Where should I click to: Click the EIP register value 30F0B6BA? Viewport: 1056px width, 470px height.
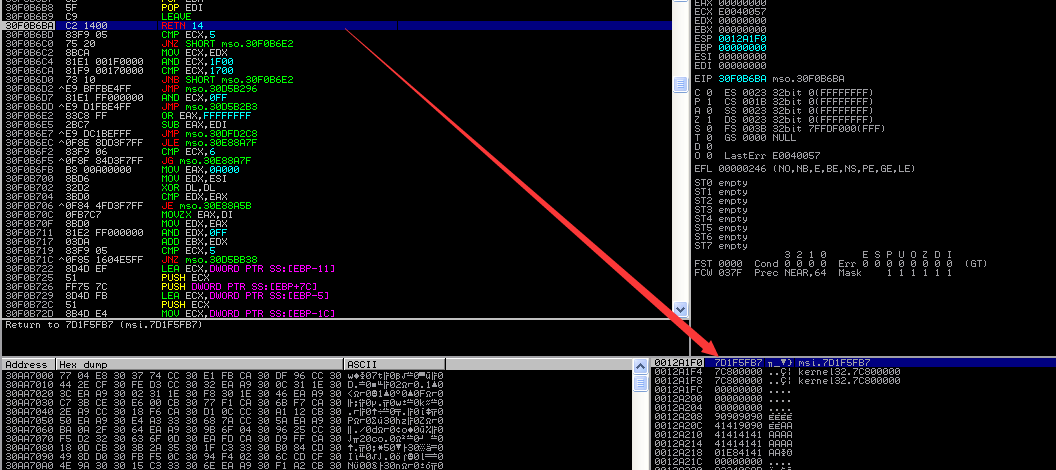click(x=738, y=77)
